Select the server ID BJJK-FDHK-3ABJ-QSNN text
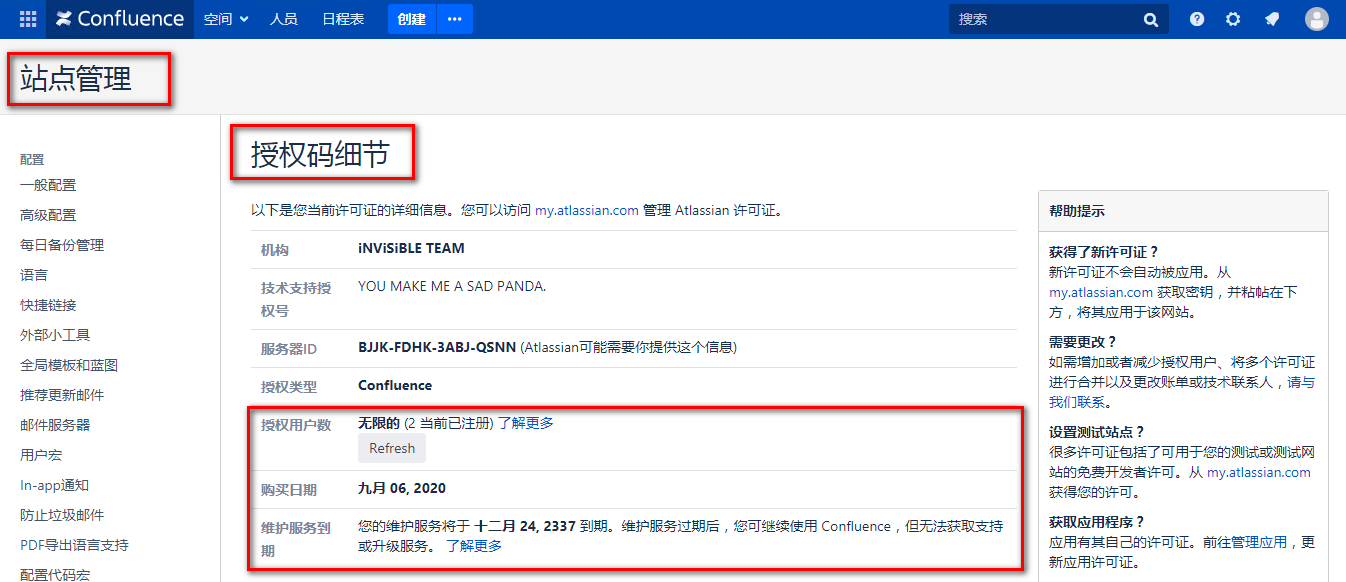This screenshot has height=582, width=1346. [437, 348]
